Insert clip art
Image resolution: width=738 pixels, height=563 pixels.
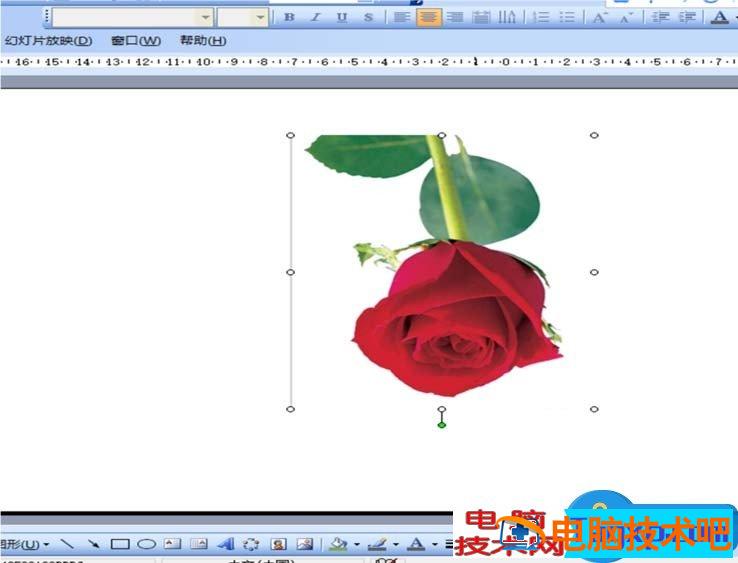(x=278, y=545)
